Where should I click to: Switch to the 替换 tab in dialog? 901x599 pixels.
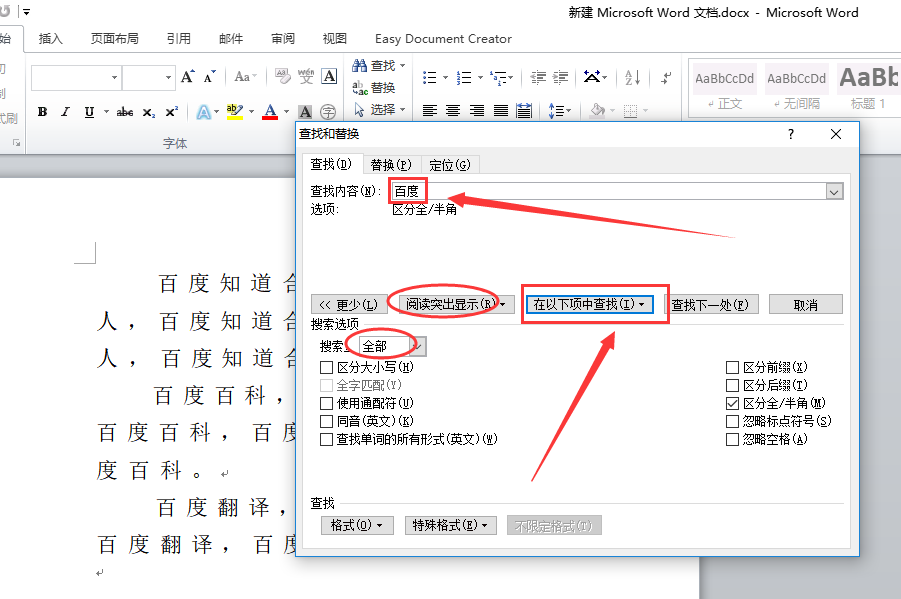[x=391, y=165]
